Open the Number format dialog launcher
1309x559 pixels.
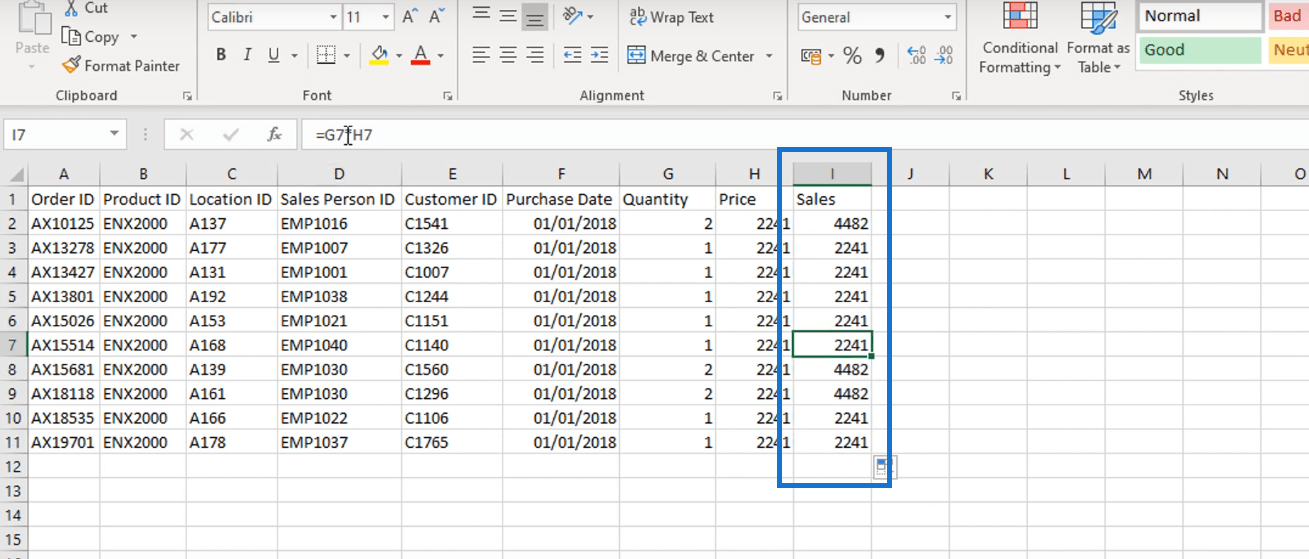pyautogui.click(x=958, y=96)
